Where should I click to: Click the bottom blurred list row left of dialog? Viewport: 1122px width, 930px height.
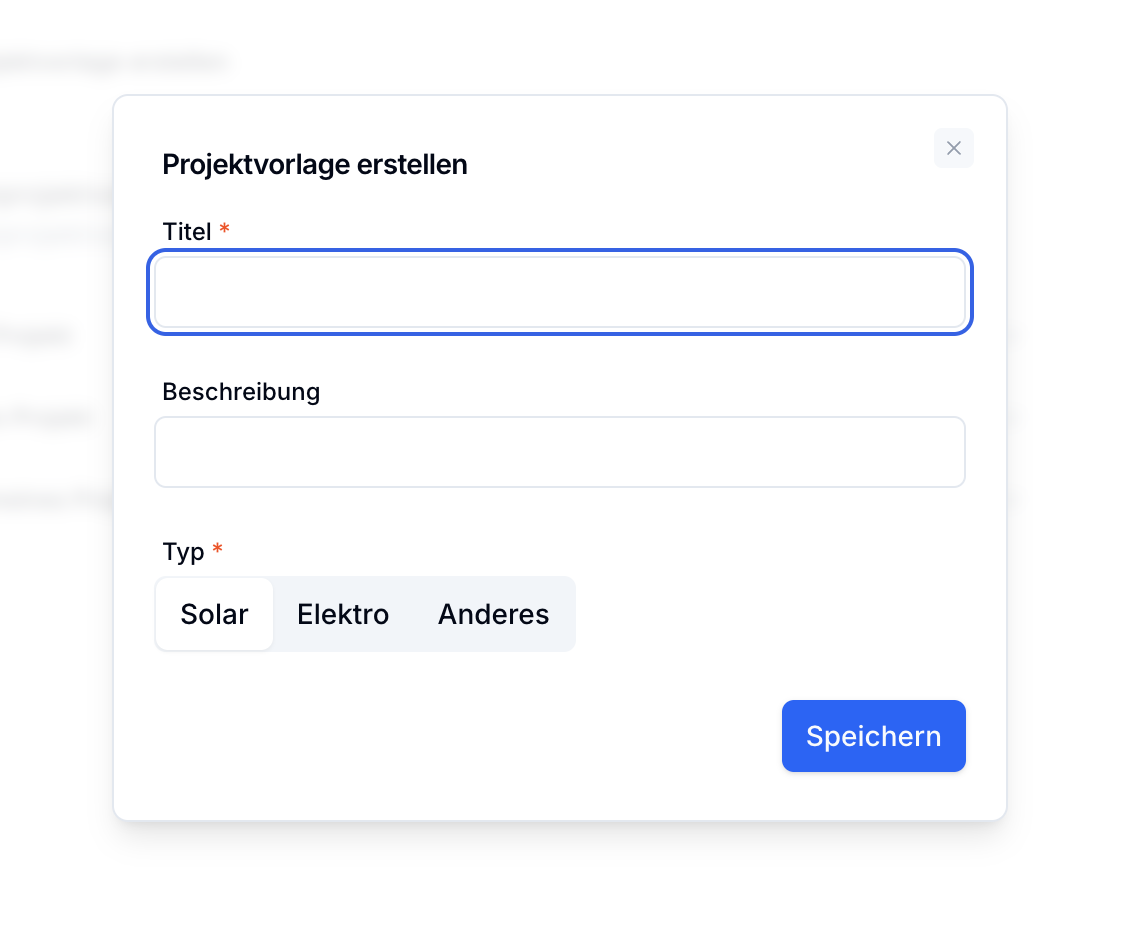point(55,499)
